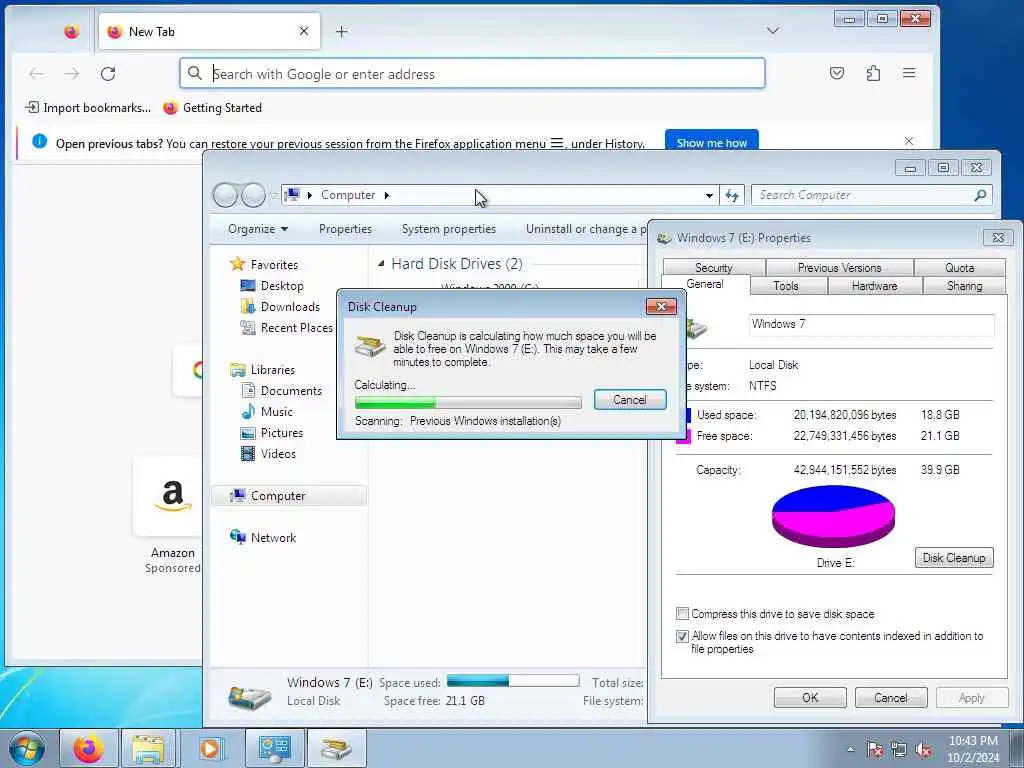The width and height of the screenshot is (1024, 768).
Task: Open the Windows Start orb
Action: pos(27,748)
